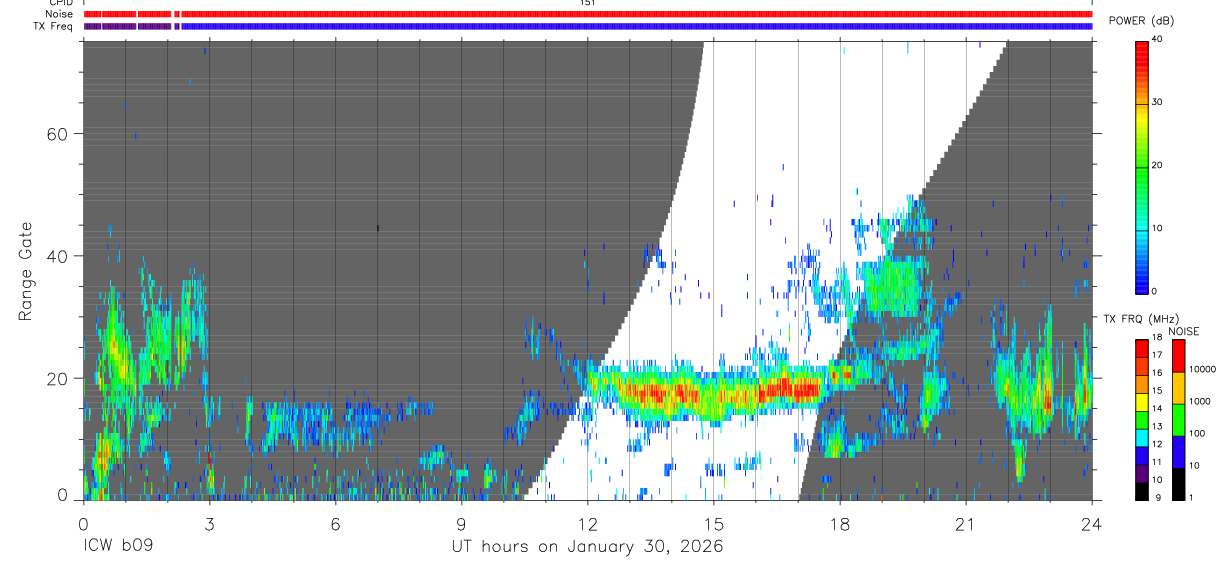Click the 'ICW b09' radar beam label
Screen dimensions: 1228x567
click(x=118, y=547)
